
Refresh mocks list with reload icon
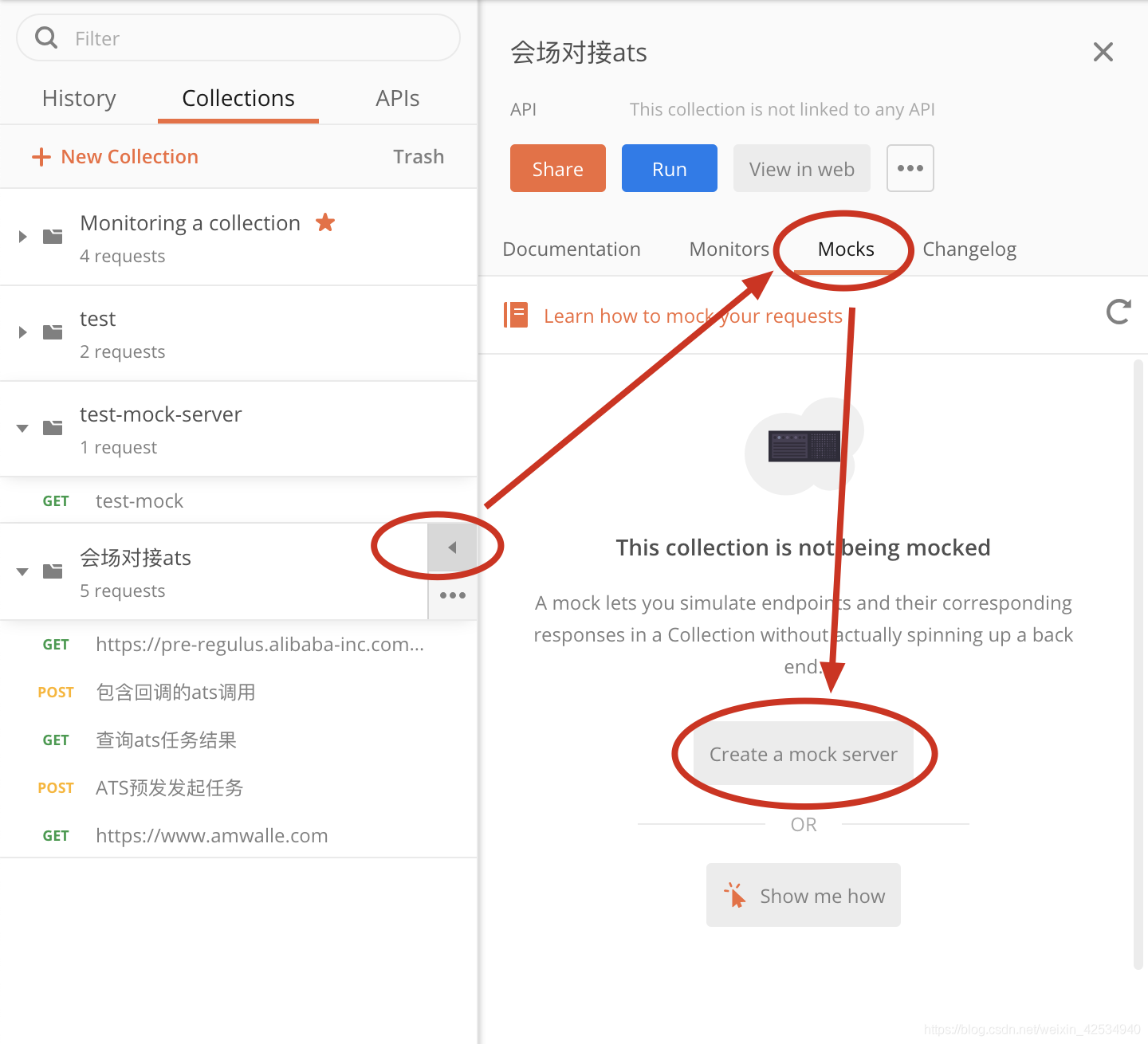(1119, 312)
